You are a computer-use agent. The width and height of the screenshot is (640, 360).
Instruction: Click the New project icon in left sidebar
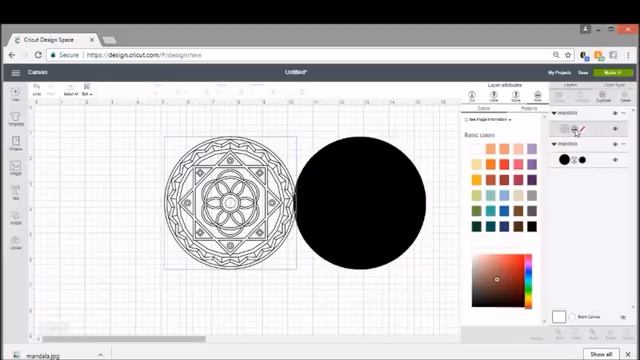coord(16,94)
